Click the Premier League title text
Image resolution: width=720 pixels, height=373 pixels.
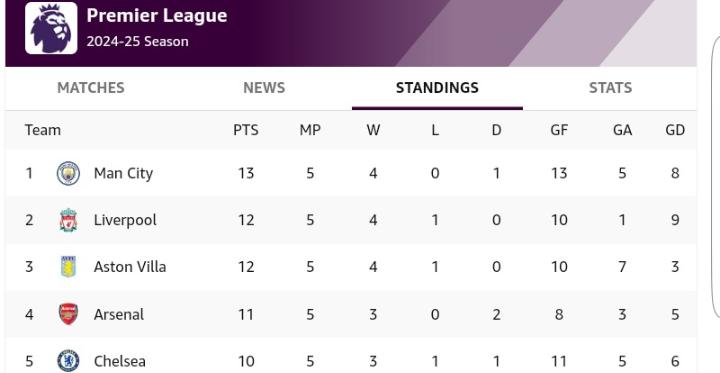[157, 16]
